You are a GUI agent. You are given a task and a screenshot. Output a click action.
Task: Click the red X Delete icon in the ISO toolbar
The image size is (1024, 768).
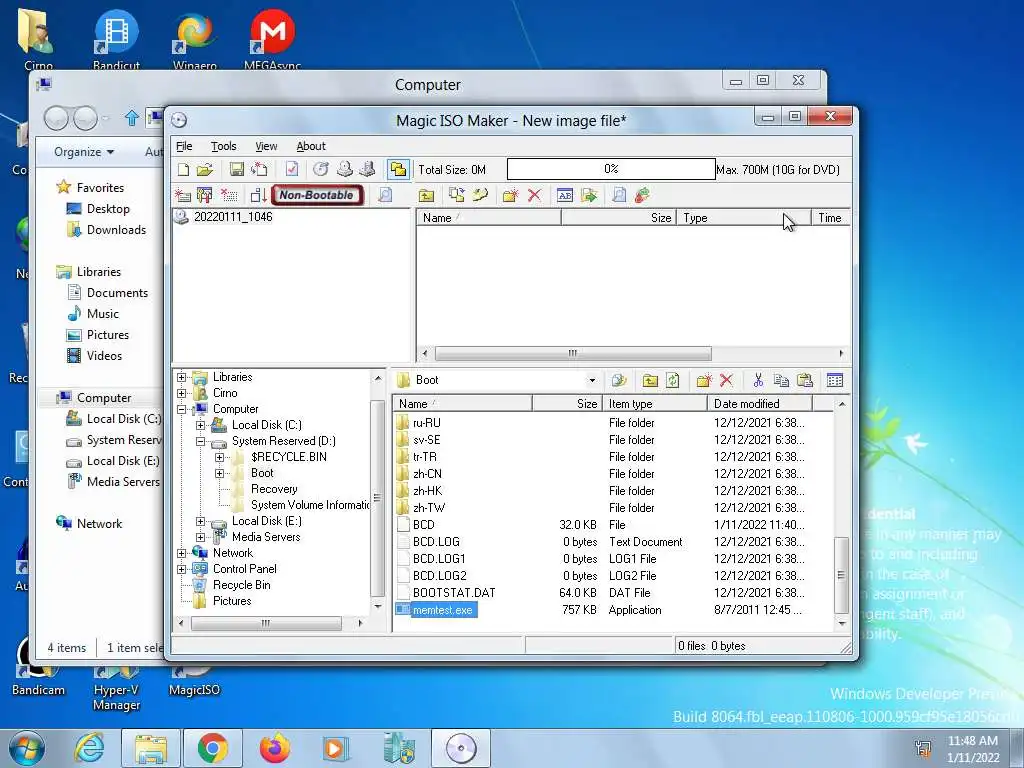point(534,195)
